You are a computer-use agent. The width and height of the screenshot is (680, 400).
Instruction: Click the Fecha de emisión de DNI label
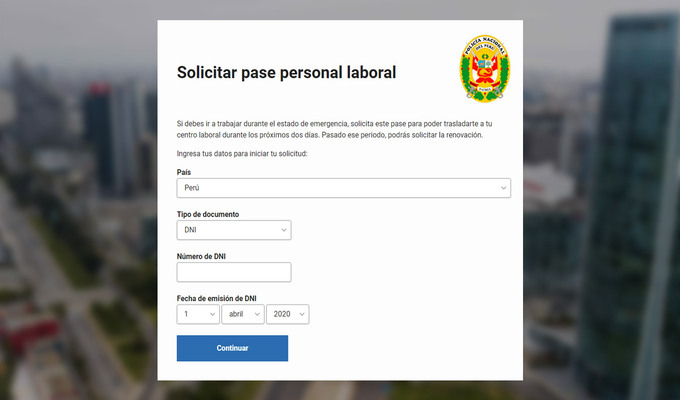[x=216, y=298]
